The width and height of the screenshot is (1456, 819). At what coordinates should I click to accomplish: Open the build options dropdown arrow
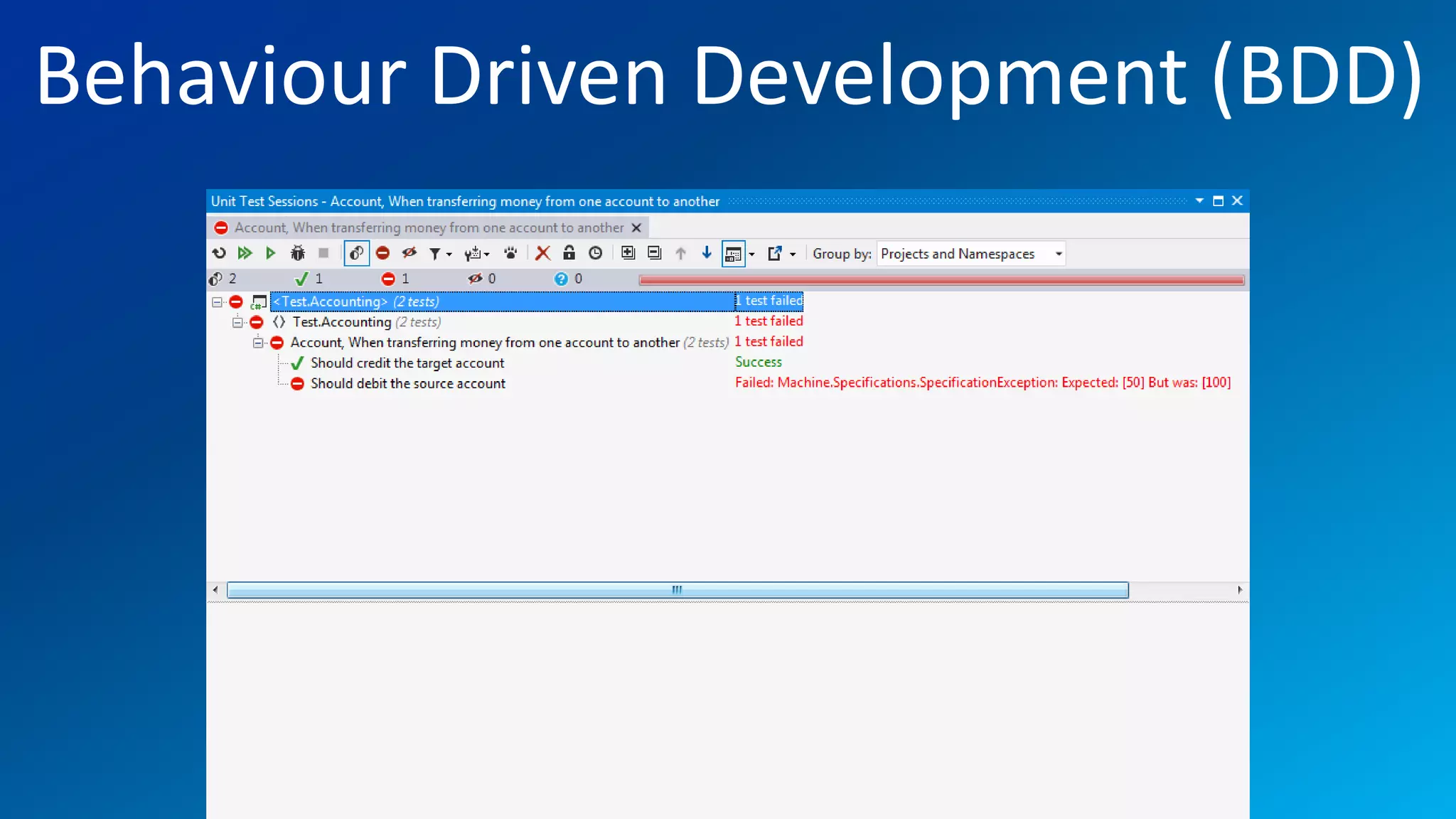(x=487, y=255)
